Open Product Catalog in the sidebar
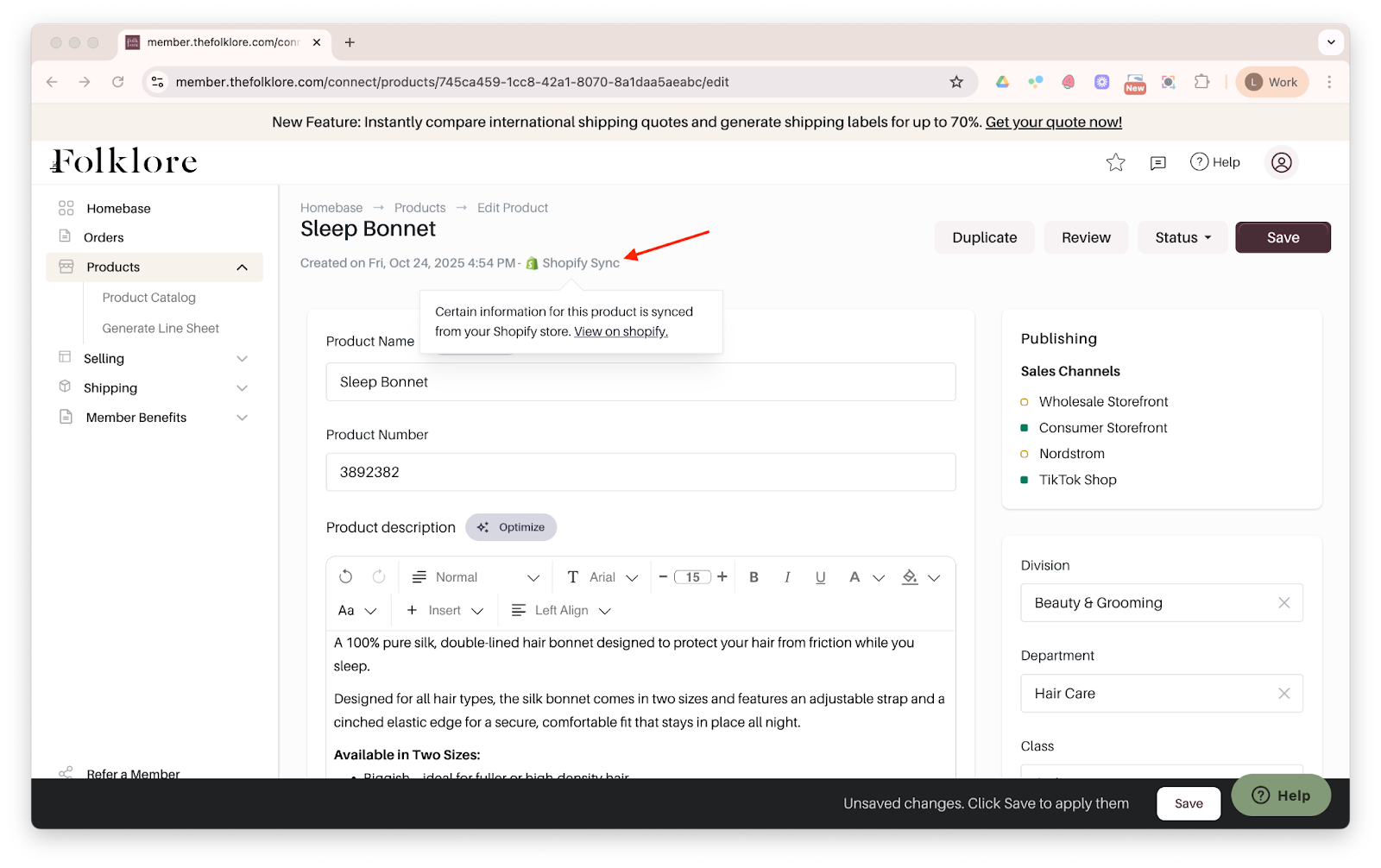The image size is (1381, 868). 148,298
